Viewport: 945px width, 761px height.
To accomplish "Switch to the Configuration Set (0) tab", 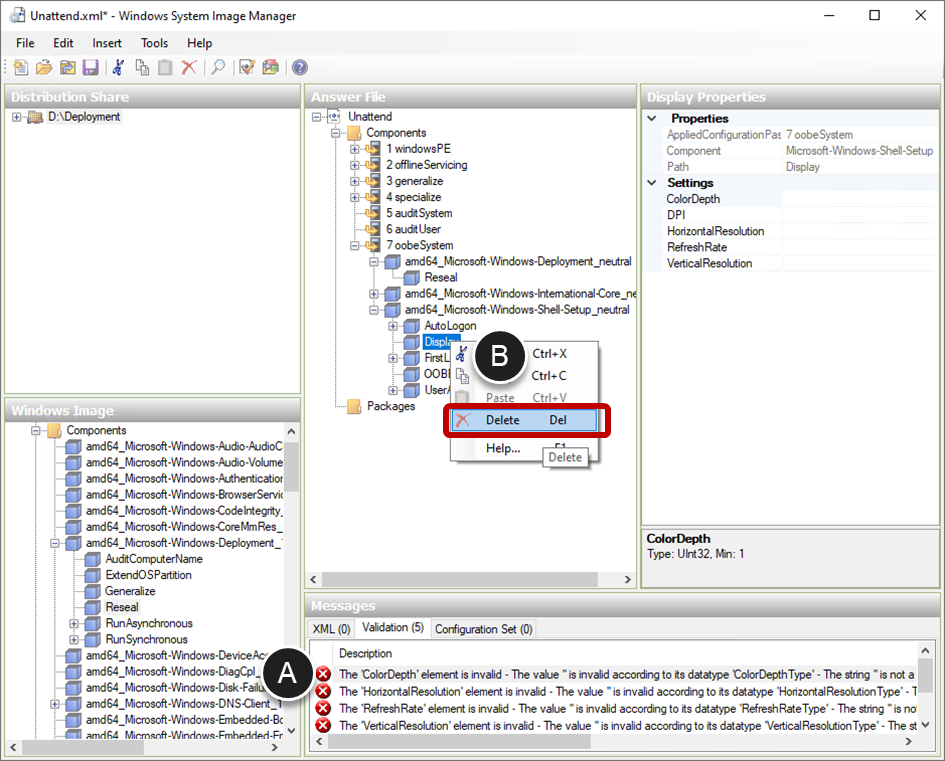I will pyautogui.click(x=484, y=629).
